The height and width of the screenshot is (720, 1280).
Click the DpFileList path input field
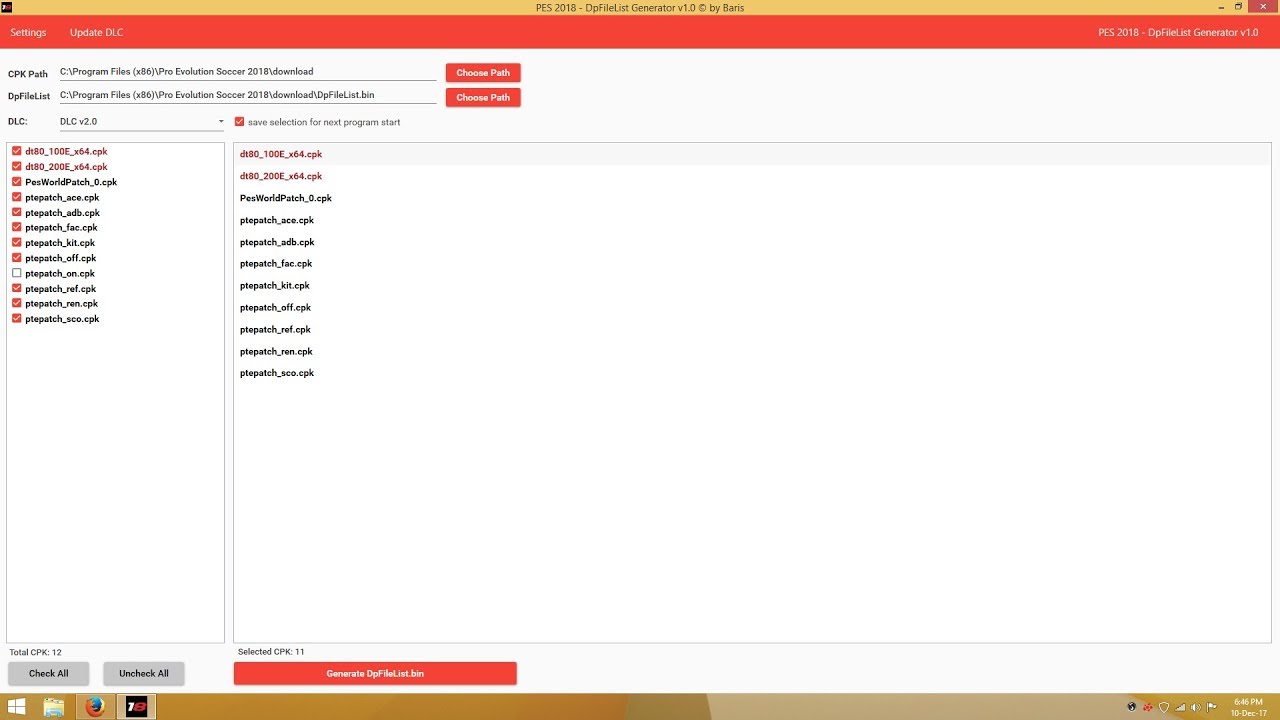point(248,95)
